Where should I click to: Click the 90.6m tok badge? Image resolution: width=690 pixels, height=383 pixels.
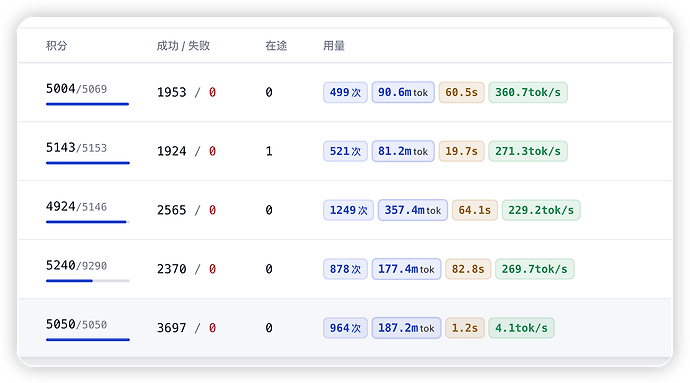[403, 92]
